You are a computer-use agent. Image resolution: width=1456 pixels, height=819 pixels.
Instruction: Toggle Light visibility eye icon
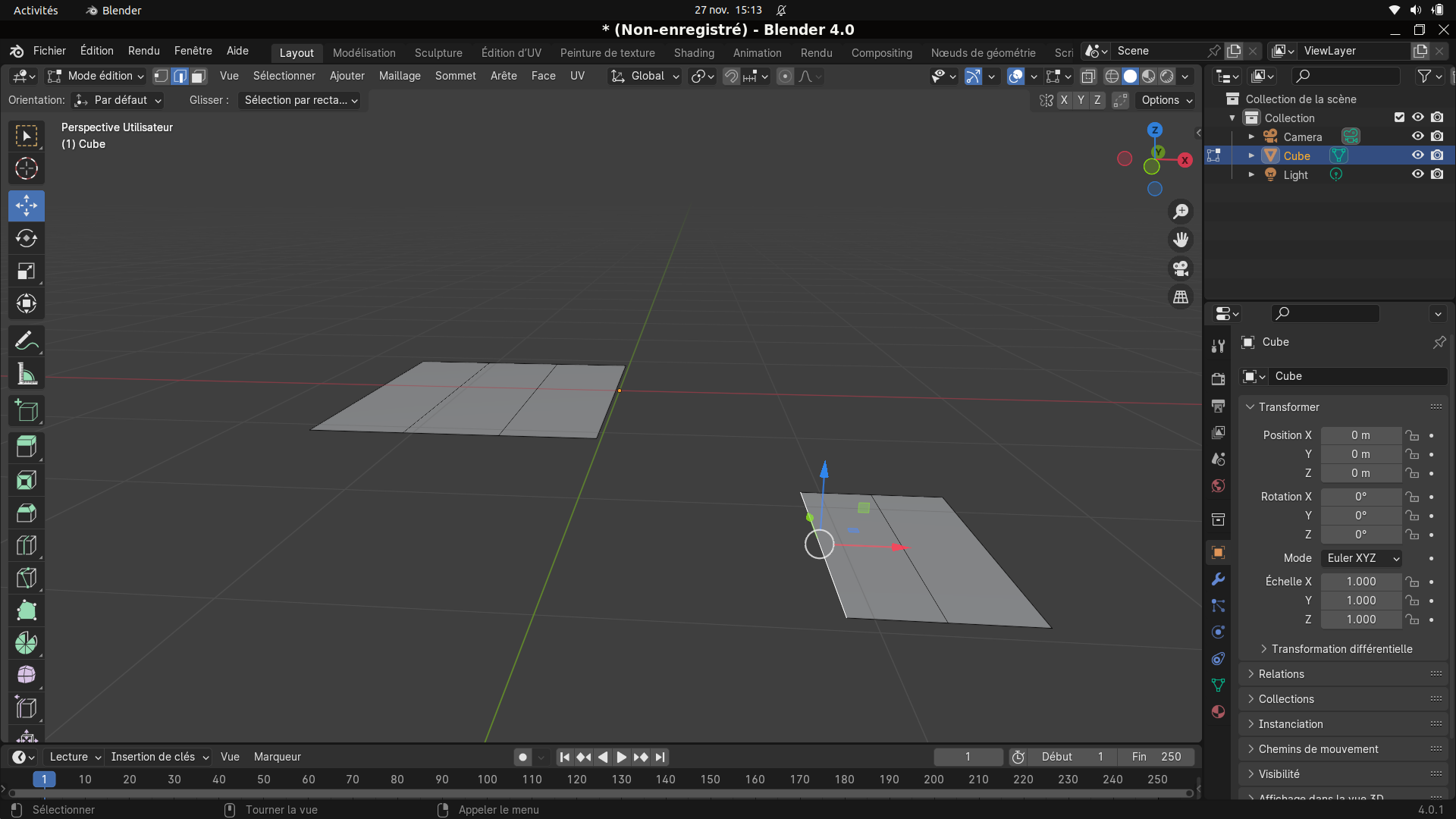point(1417,174)
